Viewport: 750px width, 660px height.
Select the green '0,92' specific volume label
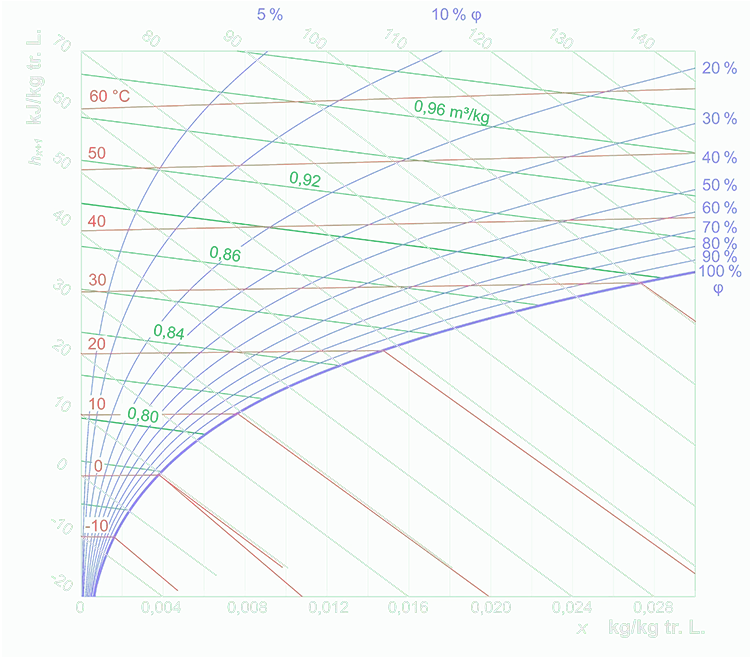(305, 179)
